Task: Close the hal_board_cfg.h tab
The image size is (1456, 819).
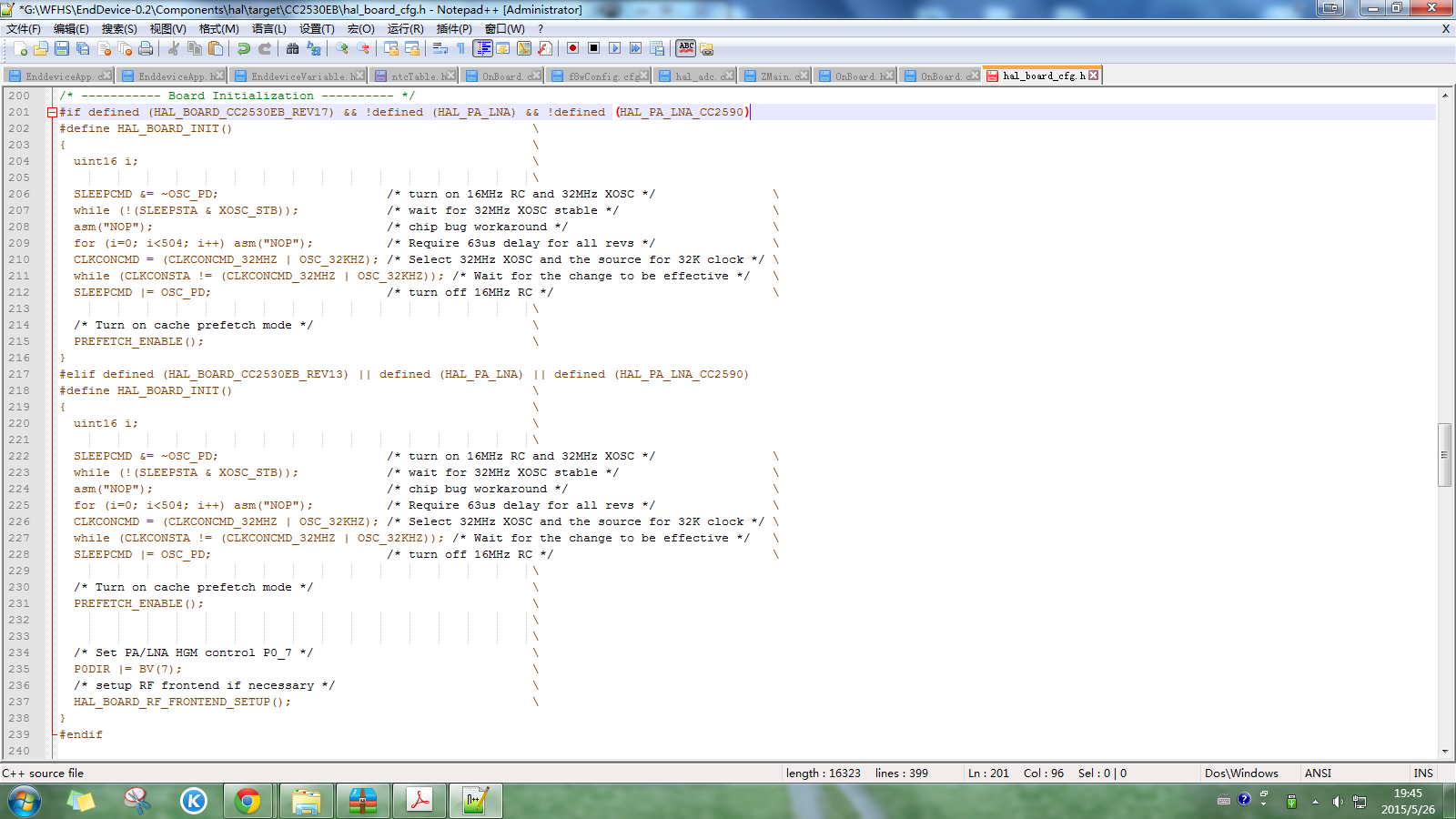Action: coord(1093,76)
